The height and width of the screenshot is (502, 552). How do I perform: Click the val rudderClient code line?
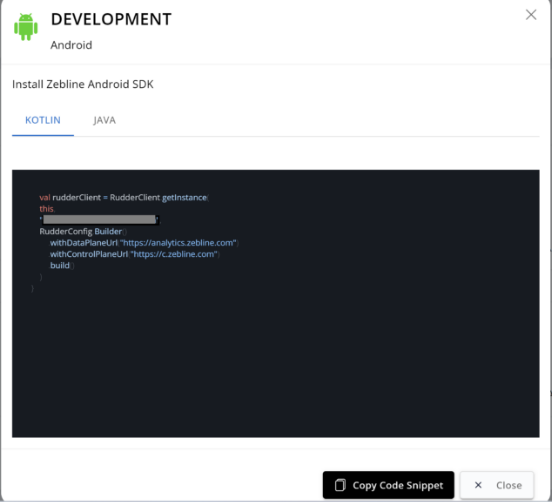[124, 197]
